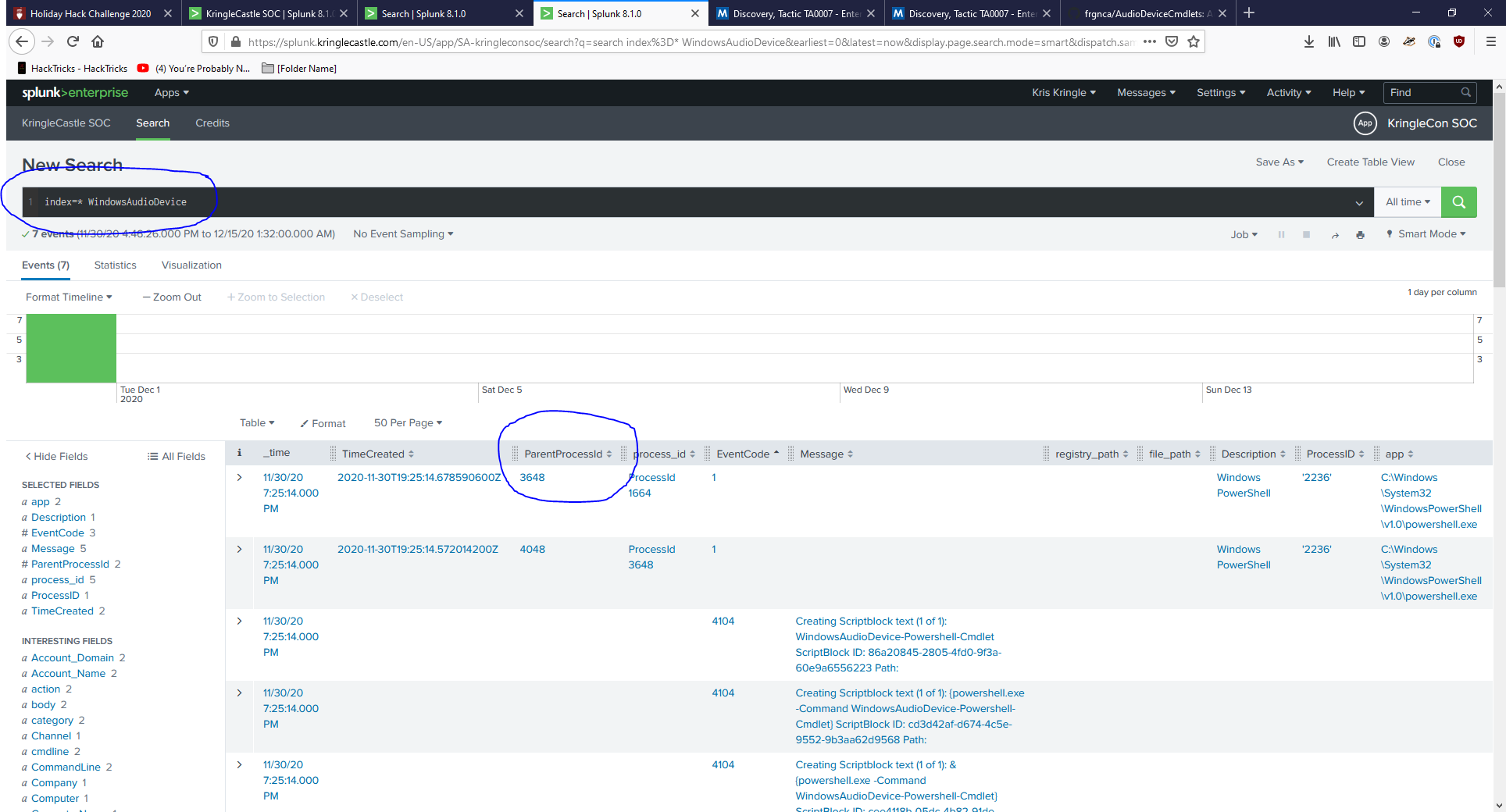
Task: Open the Privacy Badger extension
Action: [1408, 42]
